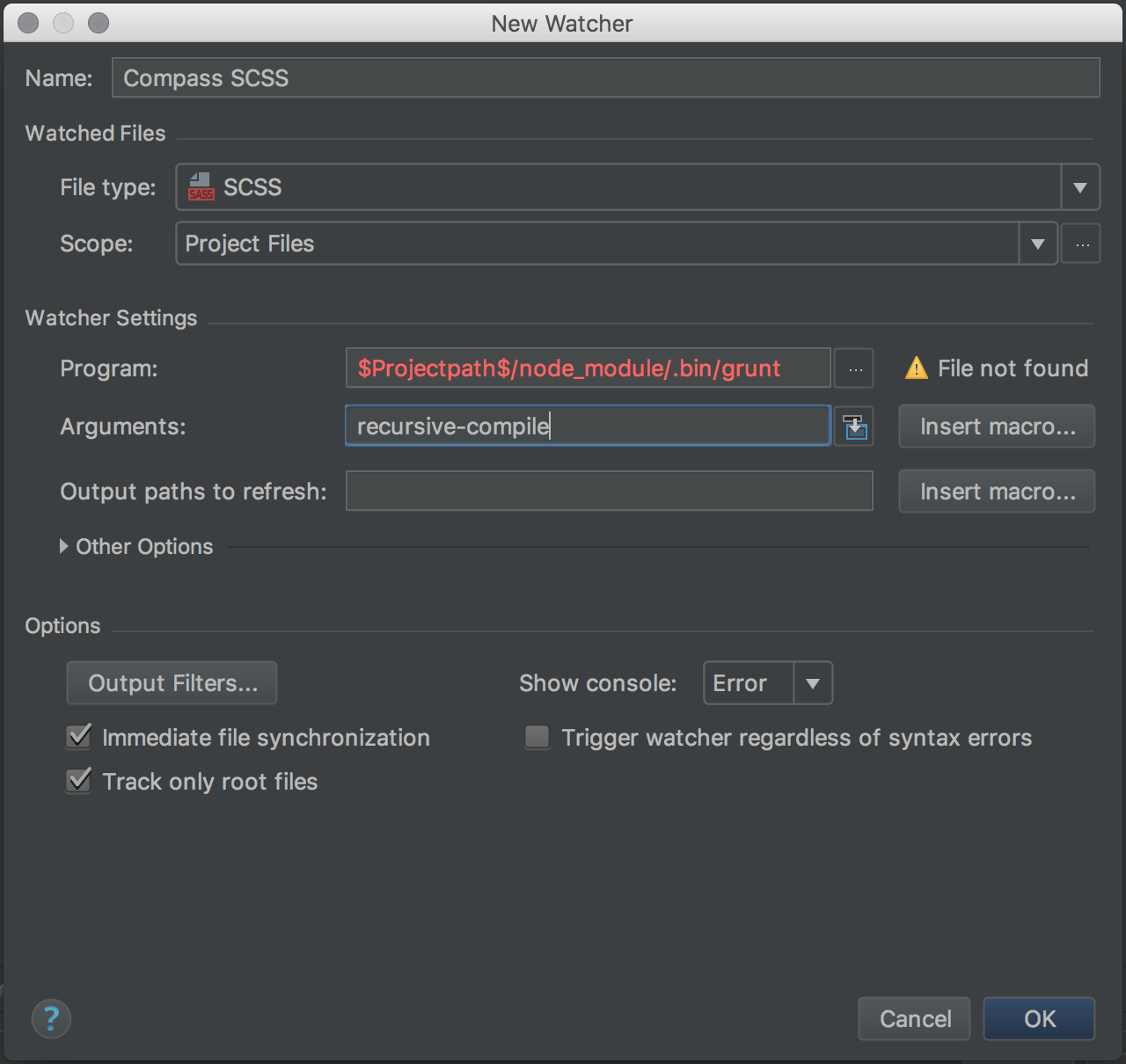Click the Output paths to refresh field
1126x1064 pixels.
point(609,492)
